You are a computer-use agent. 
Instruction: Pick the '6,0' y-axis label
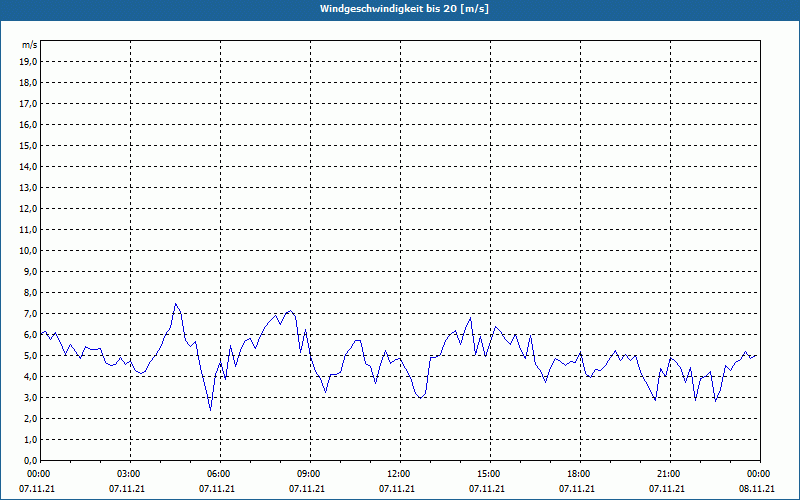[30, 335]
